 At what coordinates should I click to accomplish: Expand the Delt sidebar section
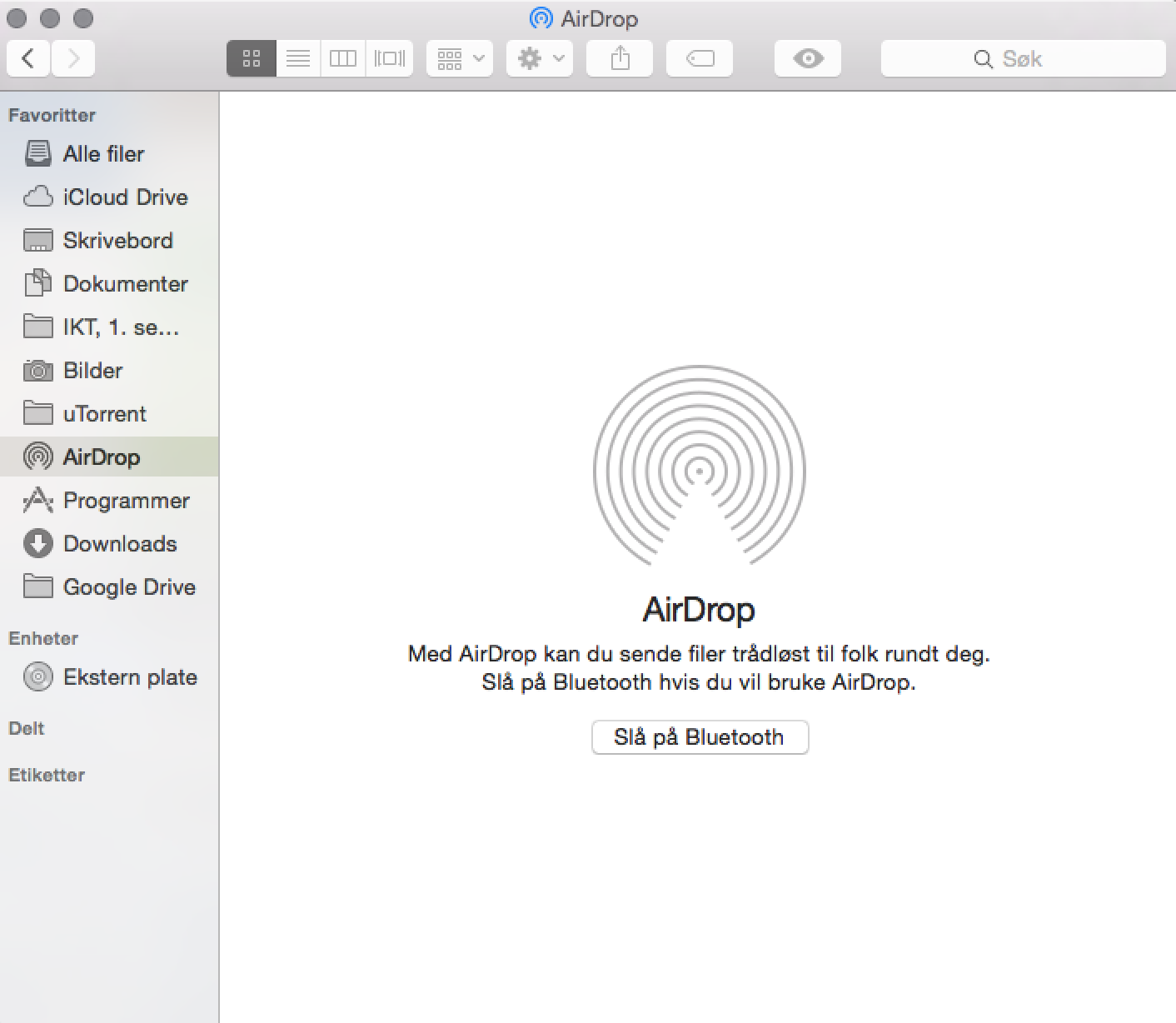click(x=26, y=728)
